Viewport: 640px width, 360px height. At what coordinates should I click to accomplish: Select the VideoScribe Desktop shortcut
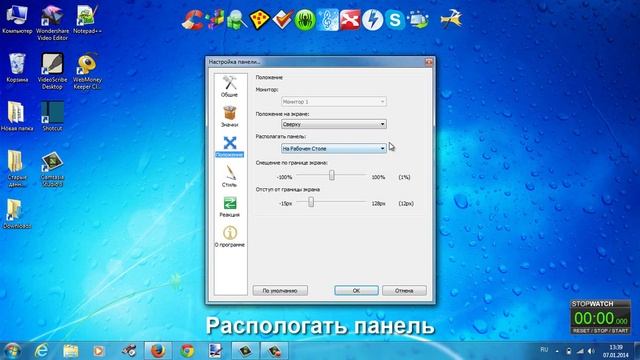[52, 71]
